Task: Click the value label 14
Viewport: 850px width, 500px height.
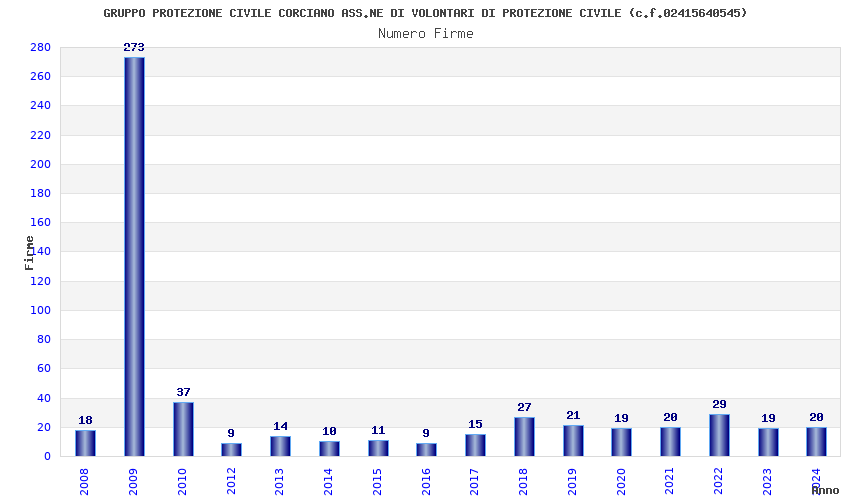Action: pos(280,426)
